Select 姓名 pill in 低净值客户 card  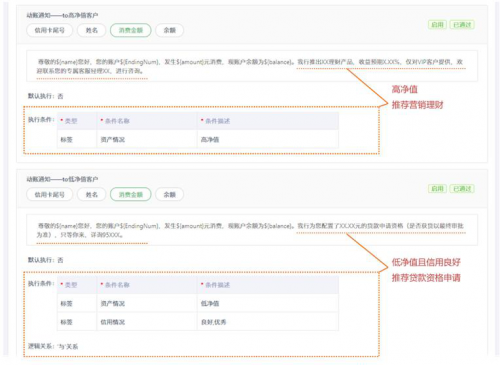click(x=92, y=195)
